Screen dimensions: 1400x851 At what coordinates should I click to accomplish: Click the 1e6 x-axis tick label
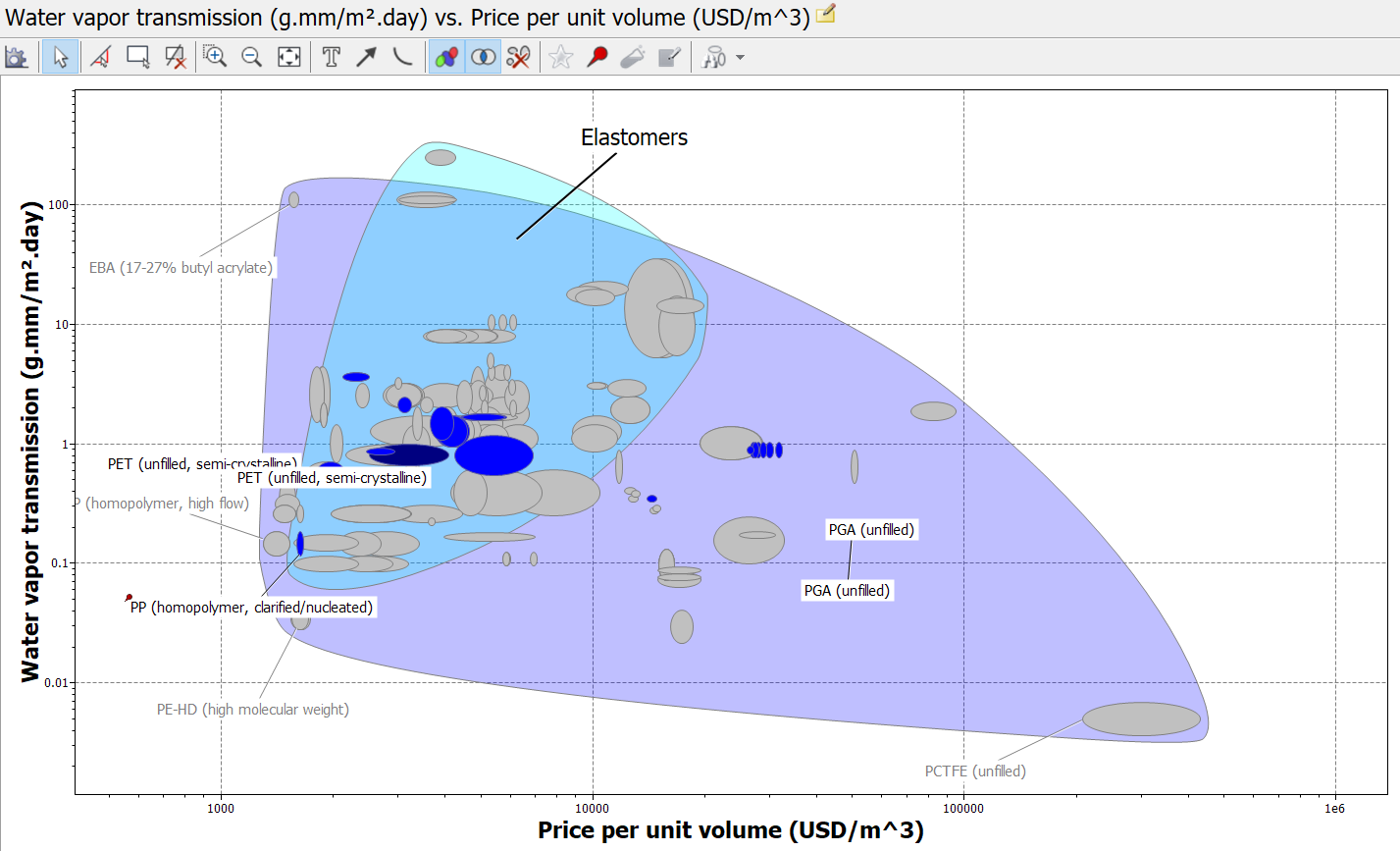(1334, 809)
